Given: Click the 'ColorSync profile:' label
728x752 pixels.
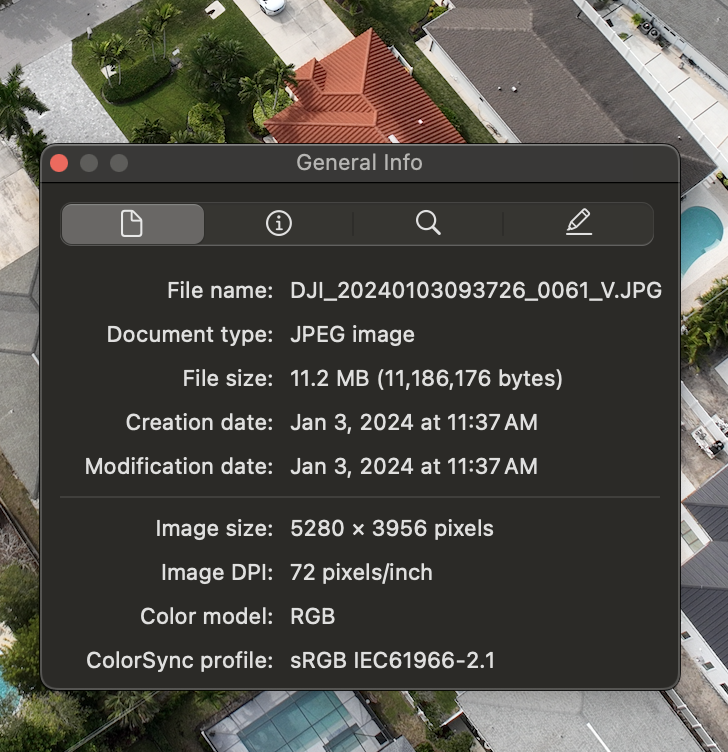Looking at the screenshot, I should [x=180, y=660].
